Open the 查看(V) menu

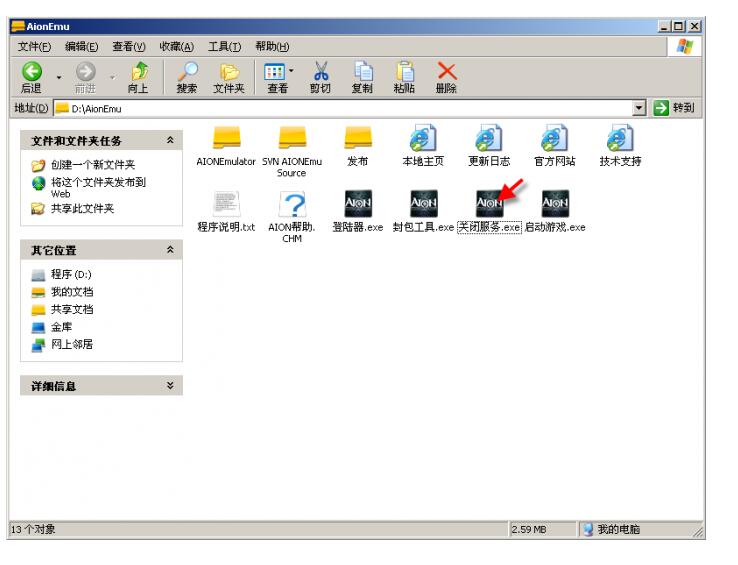[x=128, y=47]
